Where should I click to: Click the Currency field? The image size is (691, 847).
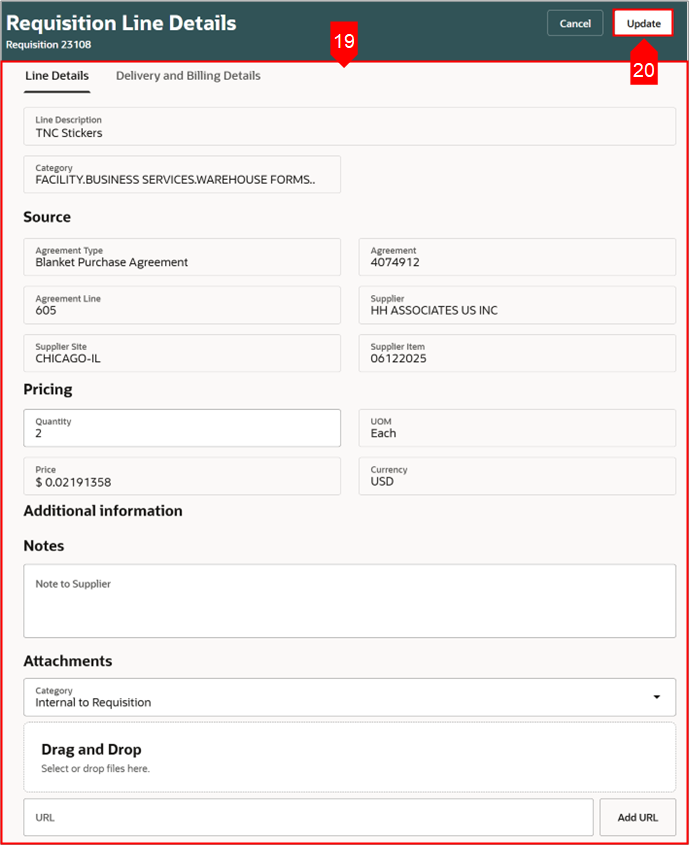tap(517, 476)
